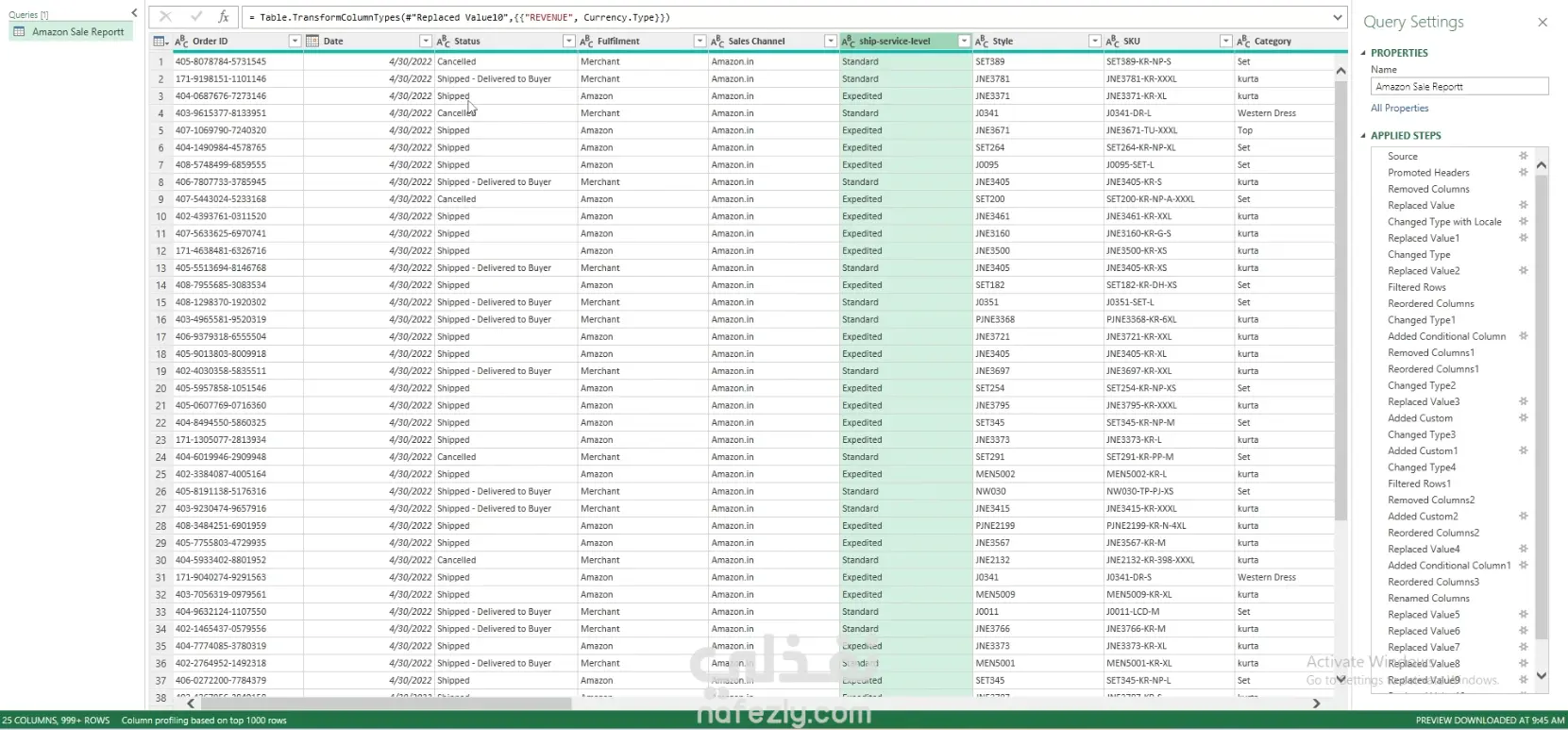Click SKU cell SET200-KR-NP-A-XXXL
Image resolution: width=1568 pixels, height=730 pixels.
[1150, 199]
